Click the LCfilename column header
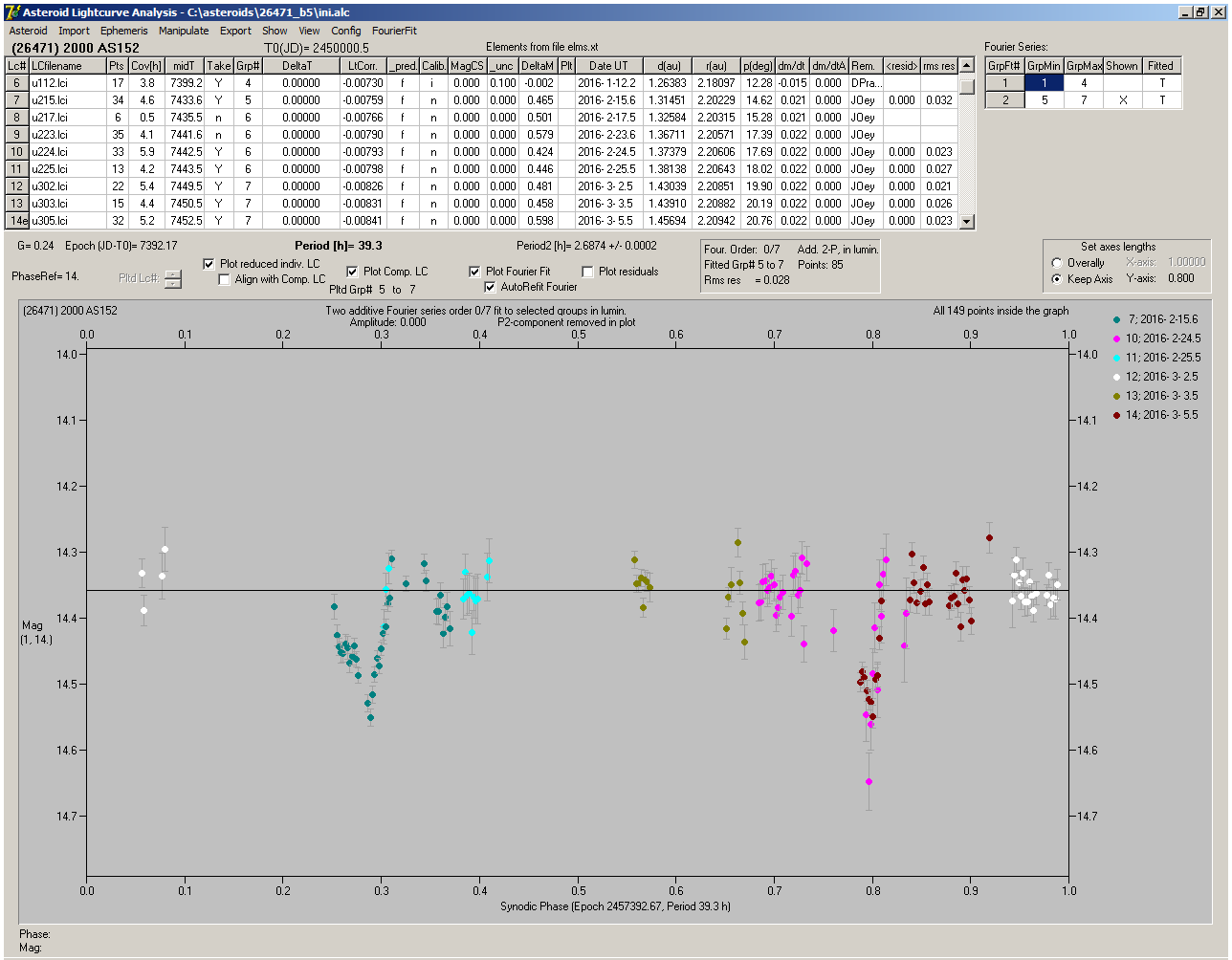This screenshot has width=1232, height=960. (x=67, y=66)
